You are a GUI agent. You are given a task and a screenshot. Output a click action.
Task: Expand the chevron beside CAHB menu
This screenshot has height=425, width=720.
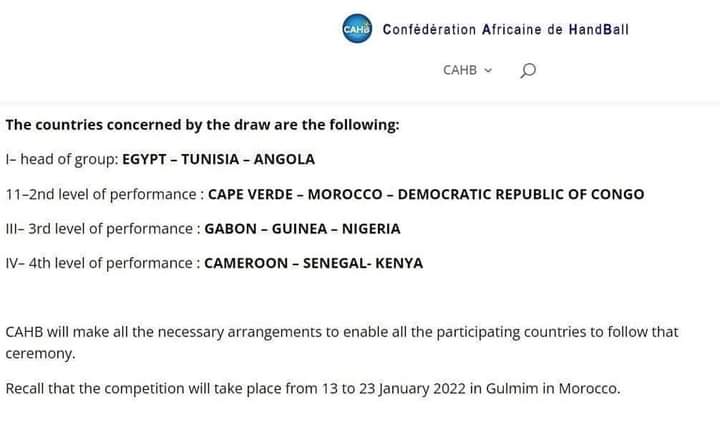[x=488, y=70]
